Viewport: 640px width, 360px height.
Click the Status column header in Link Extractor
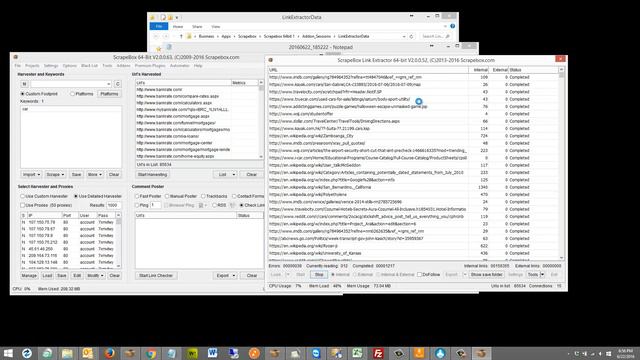coord(533,70)
